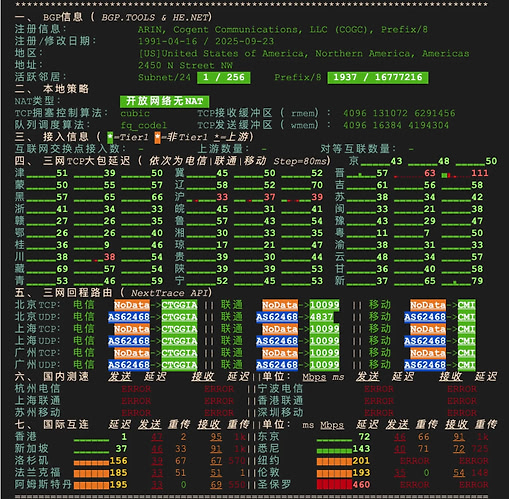Click the orange 伦敦 latency bar 193
The height and width of the screenshot is (499, 509).
334,474
